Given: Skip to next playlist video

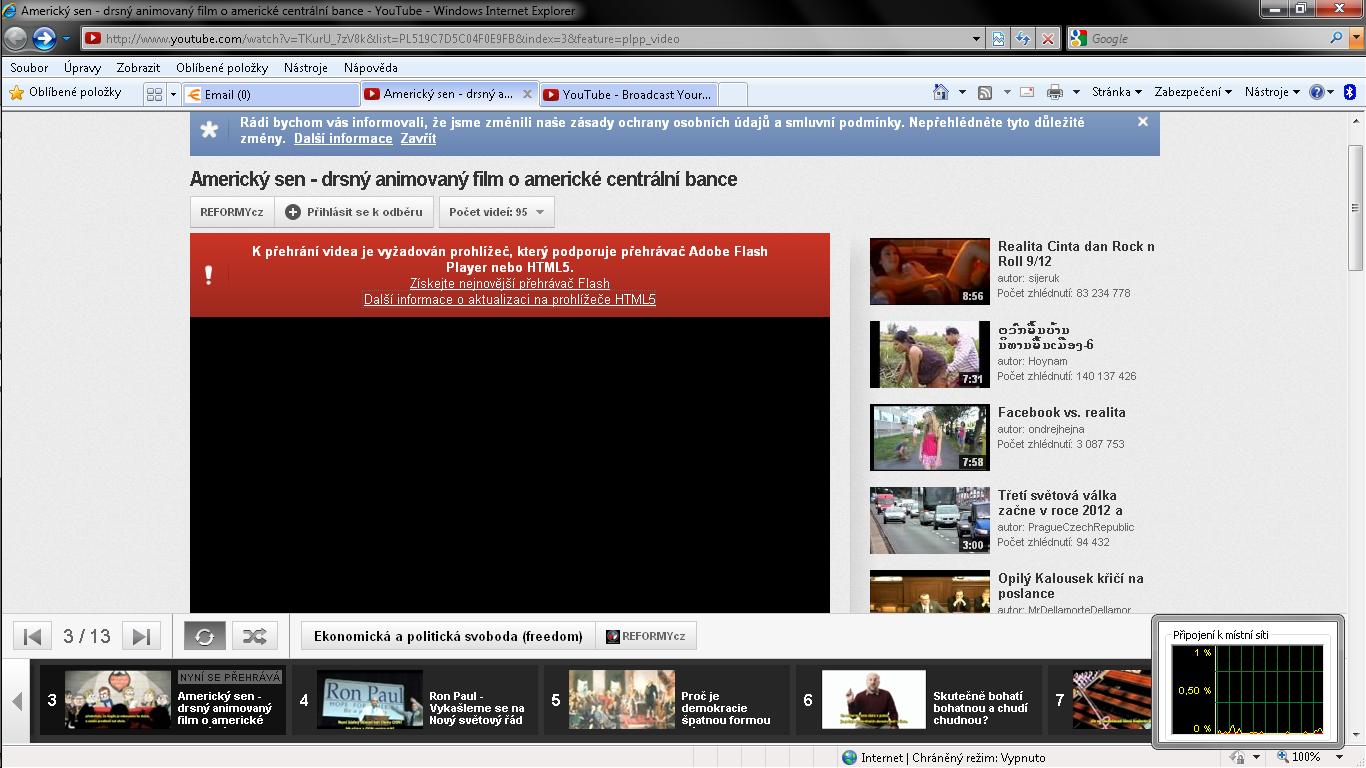Looking at the screenshot, I should (x=141, y=636).
